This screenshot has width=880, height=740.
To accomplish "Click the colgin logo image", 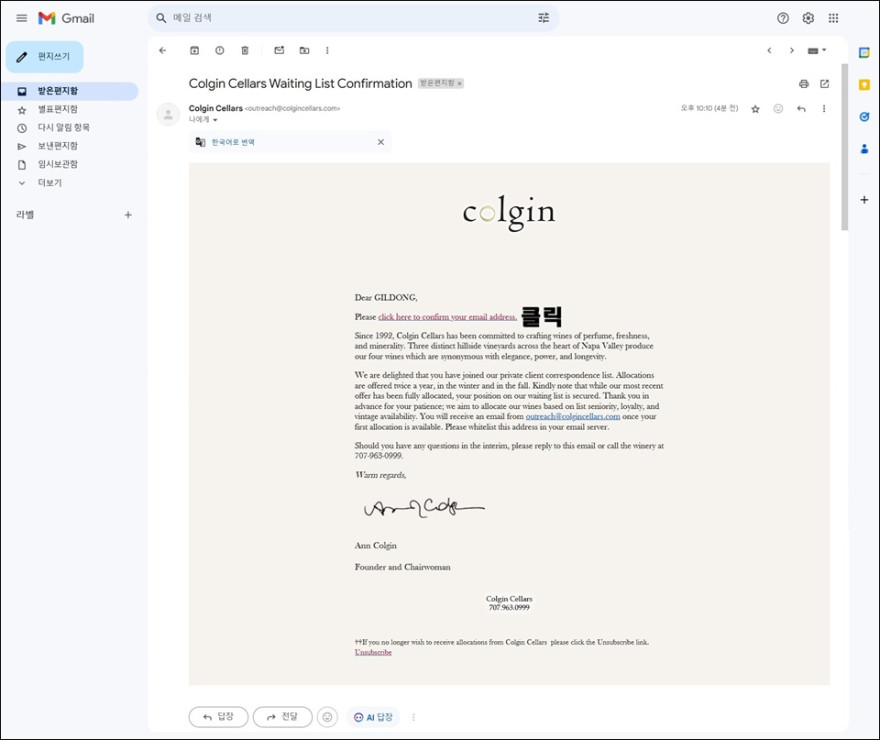I will pyautogui.click(x=509, y=213).
